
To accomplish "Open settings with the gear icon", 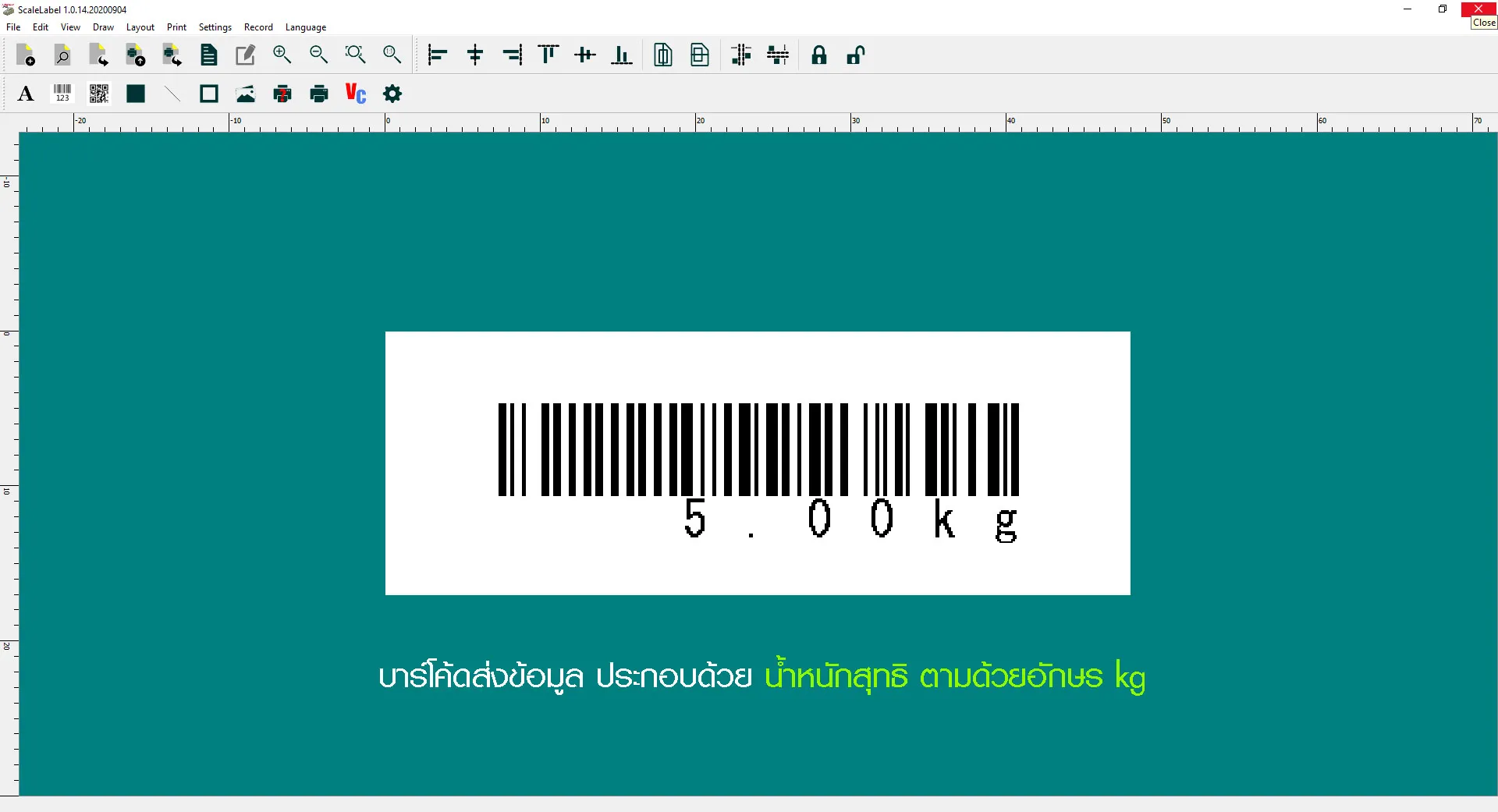I will pyautogui.click(x=392, y=94).
